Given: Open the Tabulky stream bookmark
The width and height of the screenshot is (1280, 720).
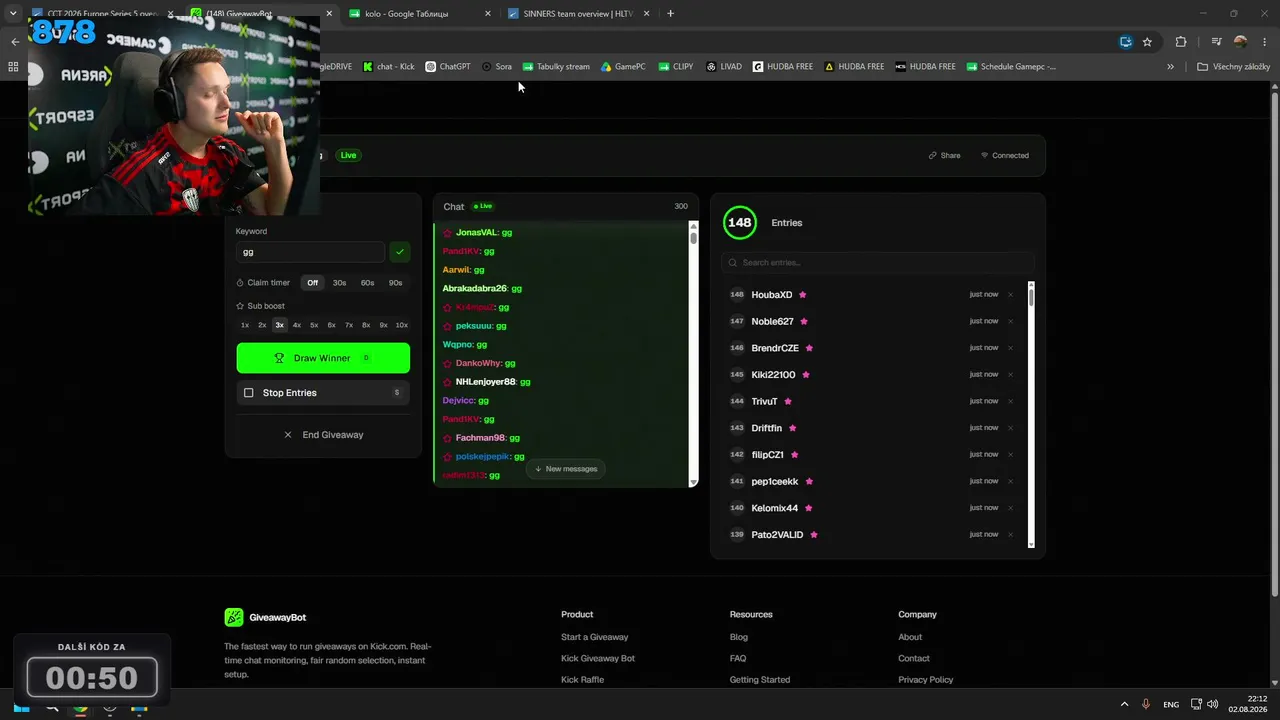Looking at the screenshot, I should 556,67.
